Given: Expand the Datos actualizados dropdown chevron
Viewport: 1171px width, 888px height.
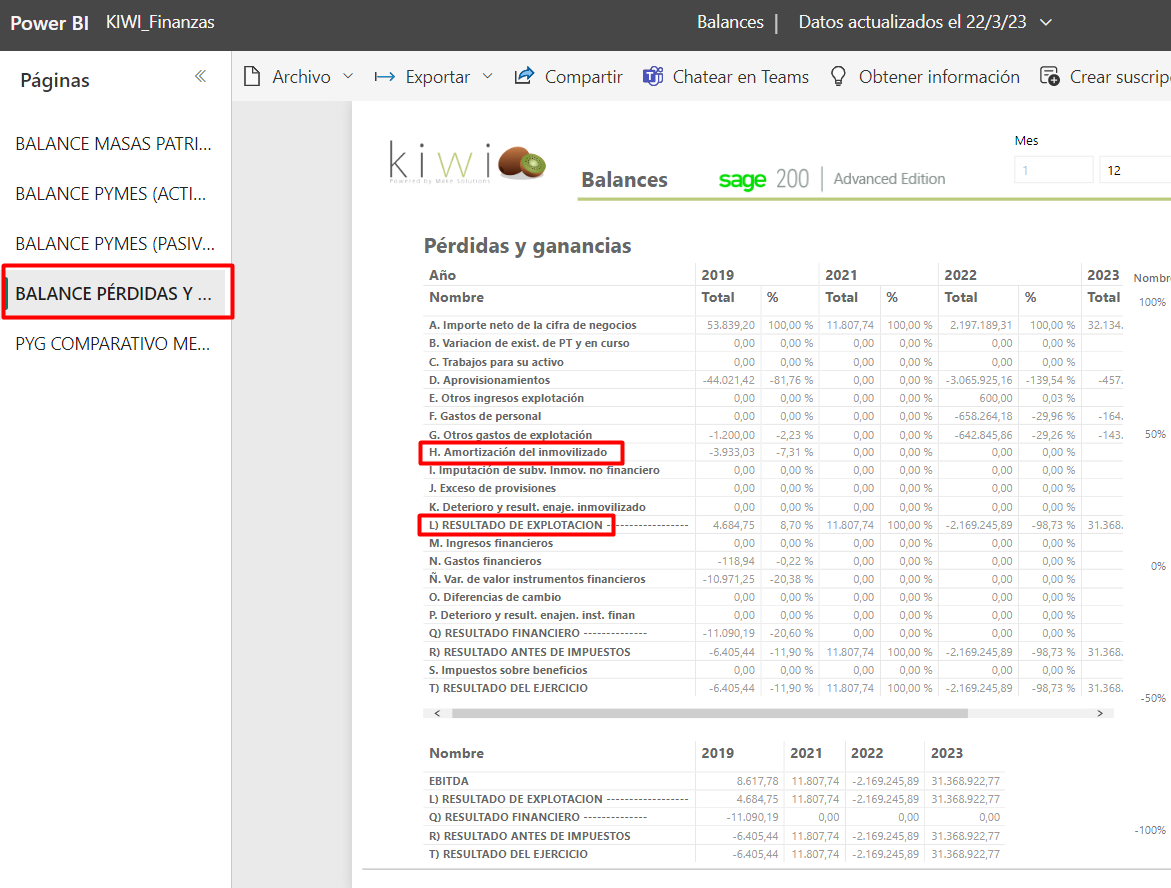Looking at the screenshot, I should (1046, 22).
